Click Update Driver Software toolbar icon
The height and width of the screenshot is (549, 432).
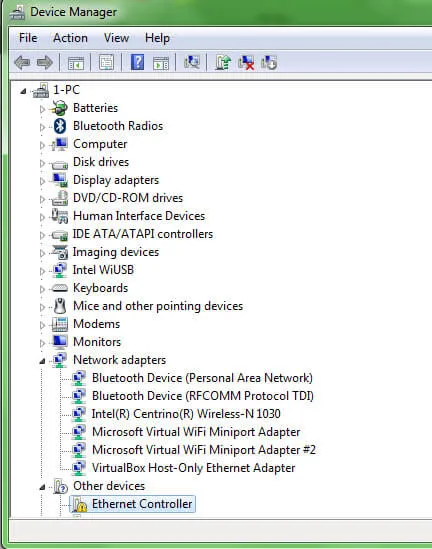coord(223,63)
